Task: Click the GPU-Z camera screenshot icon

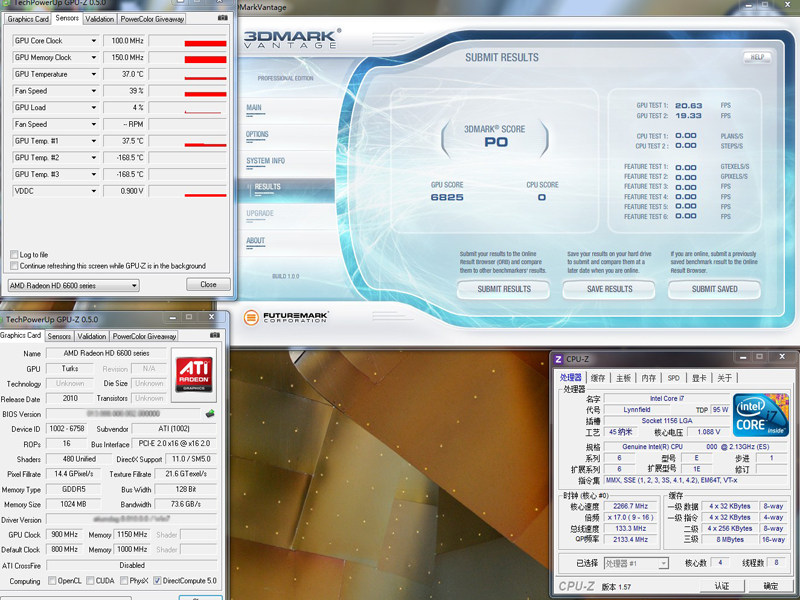Action: coord(222,18)
